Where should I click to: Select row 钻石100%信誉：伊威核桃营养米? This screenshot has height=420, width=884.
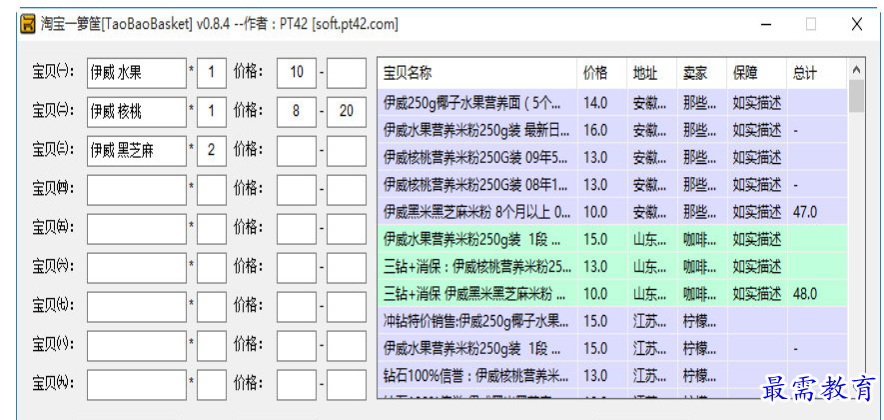click(613, 375)
